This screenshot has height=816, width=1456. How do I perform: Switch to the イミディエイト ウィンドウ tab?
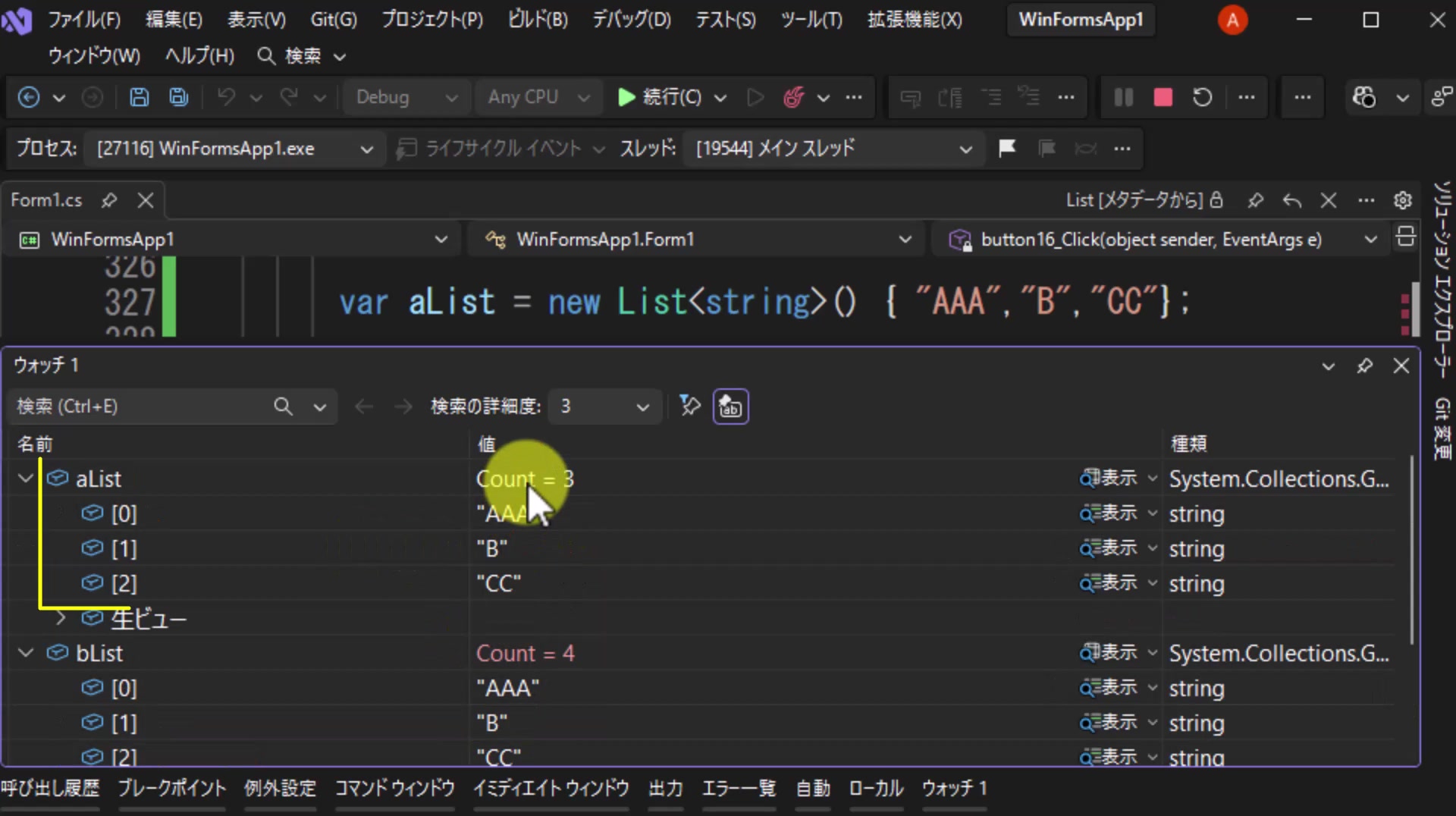[x=551, y=789]
